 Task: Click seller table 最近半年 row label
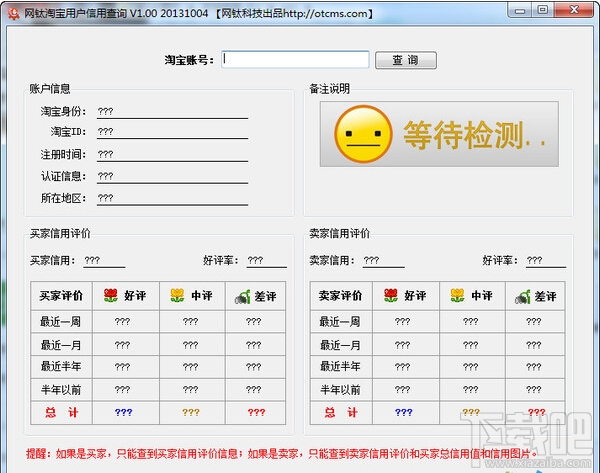pyautogui.click(x=340, y=367)
